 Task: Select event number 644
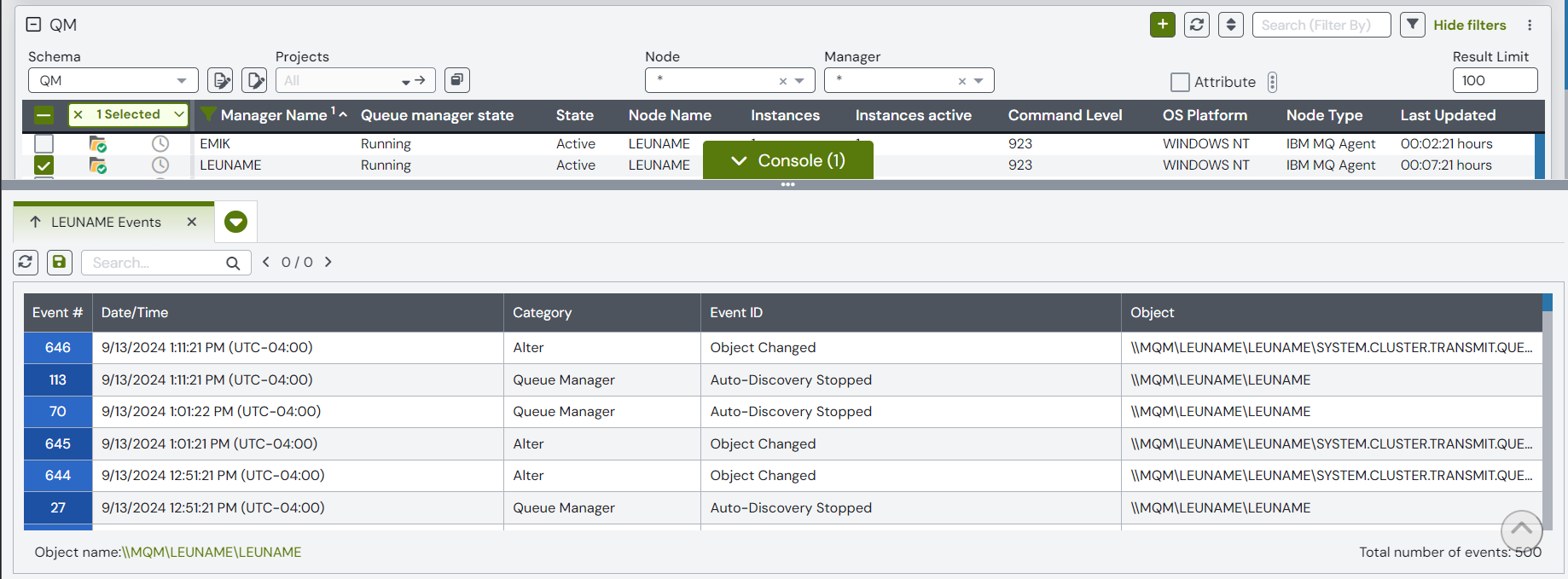(x=58, y=475)
